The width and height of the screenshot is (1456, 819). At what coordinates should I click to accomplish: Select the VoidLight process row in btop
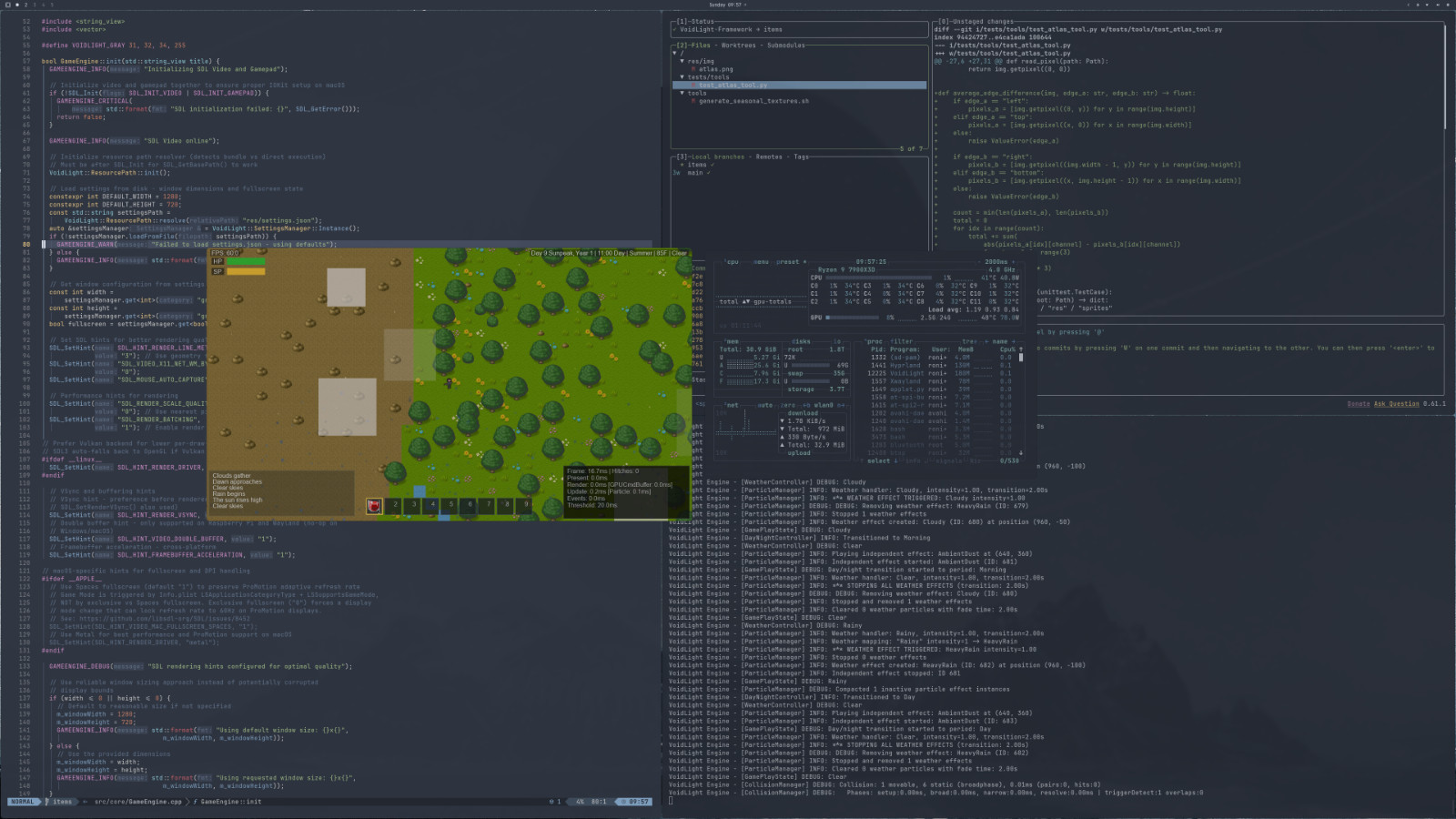click(x=939, y=373)
